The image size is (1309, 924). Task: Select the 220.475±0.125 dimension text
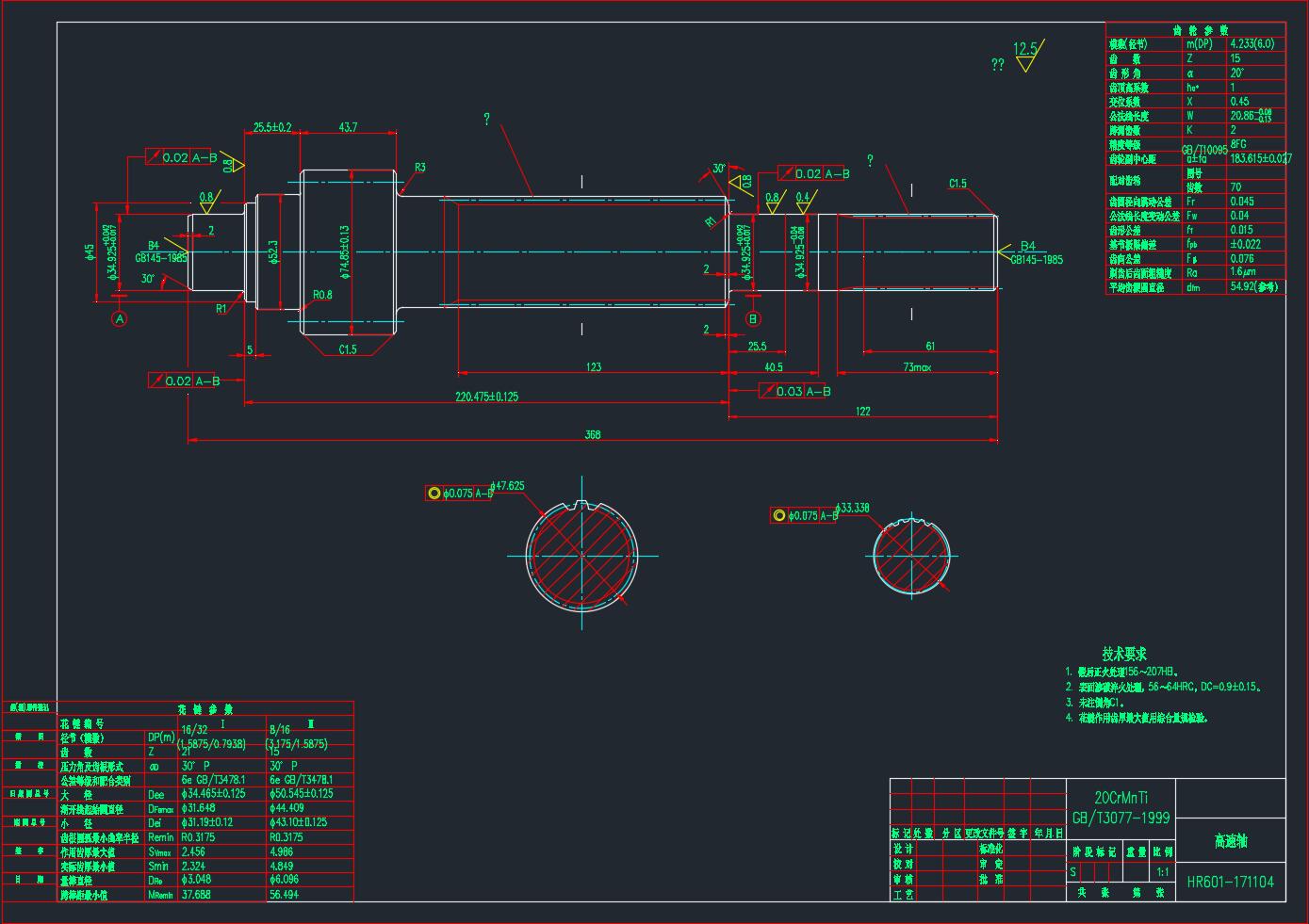pyautogui.click(x=487, y=397)
